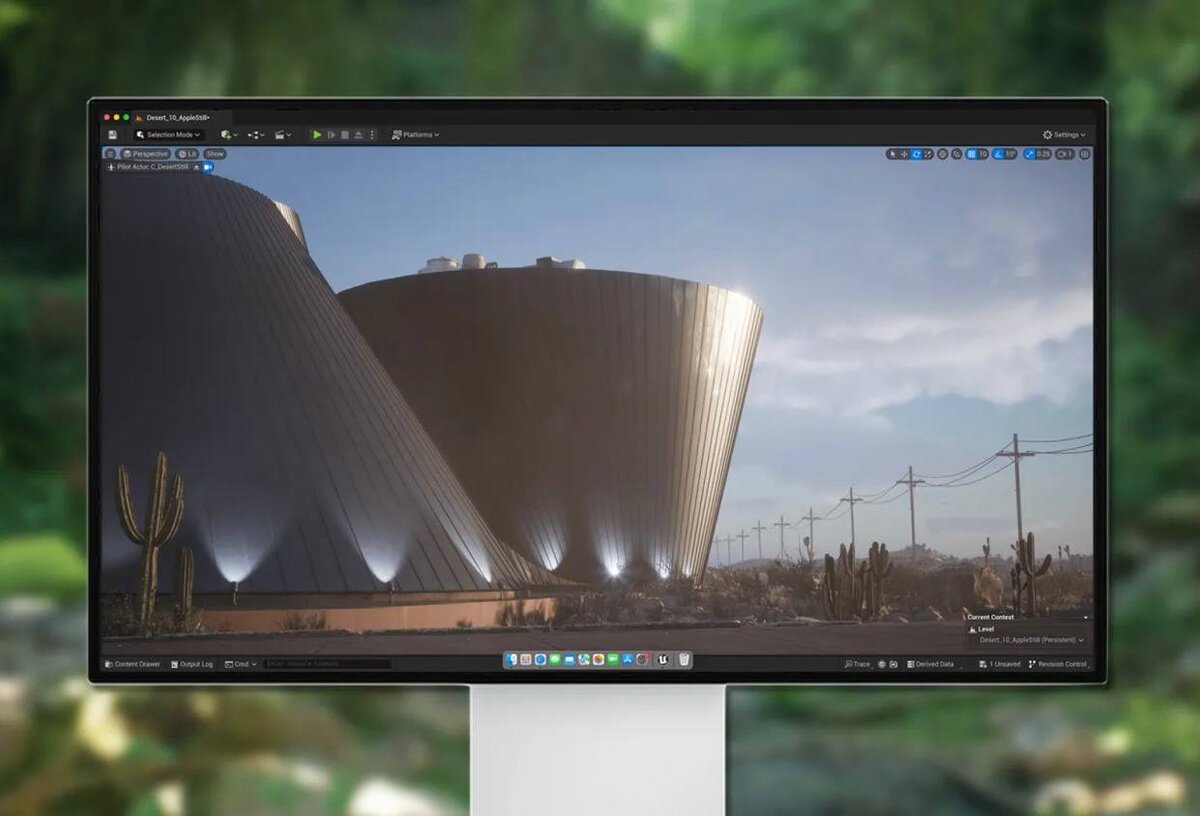Image resolution: width=1200 pixels, height=816 pixels.
Task: Click the 1 Unsaved indicator
Action: pyautogui.click(x=1000, y=664)
